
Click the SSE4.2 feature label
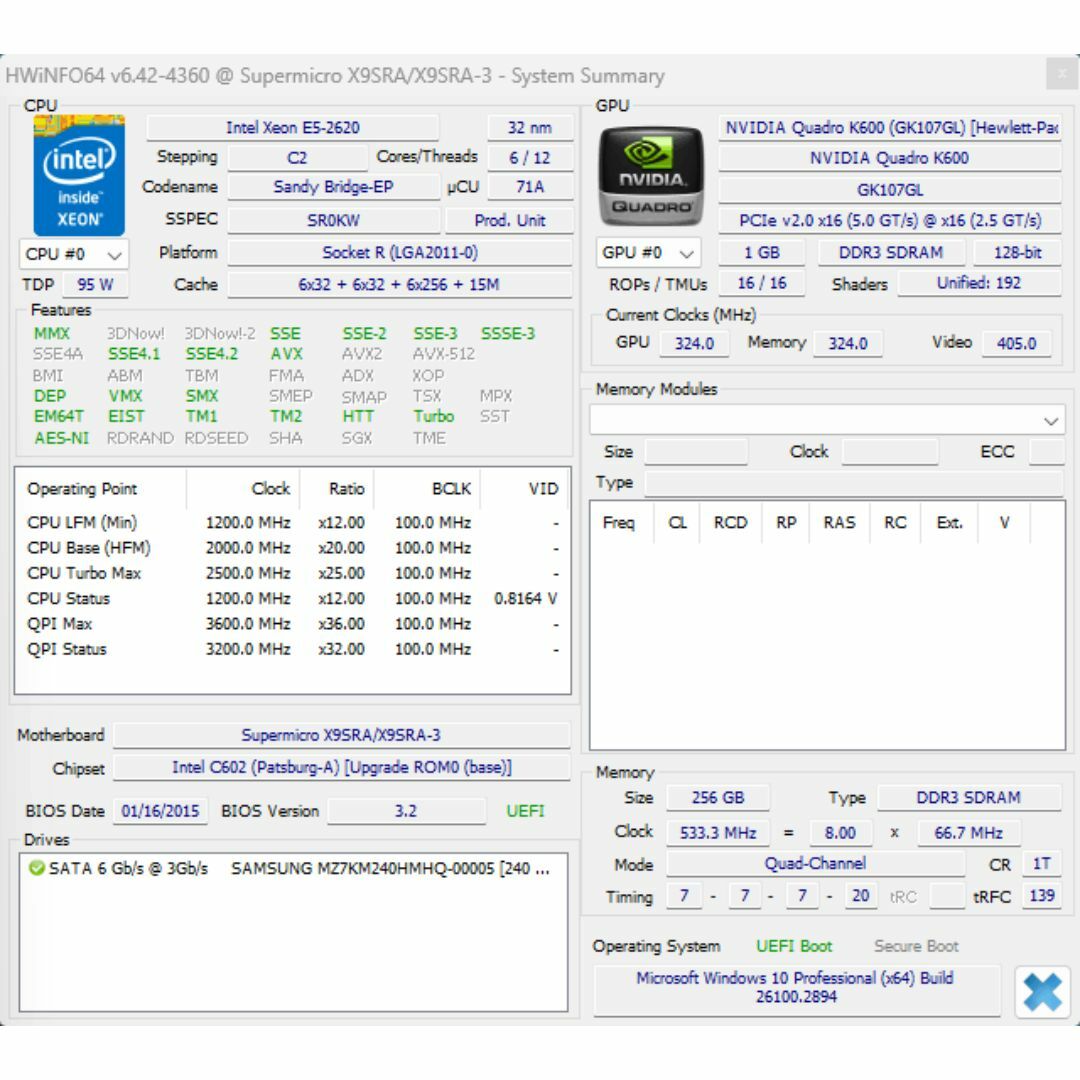pyautogui.click(x=211, y=354)
